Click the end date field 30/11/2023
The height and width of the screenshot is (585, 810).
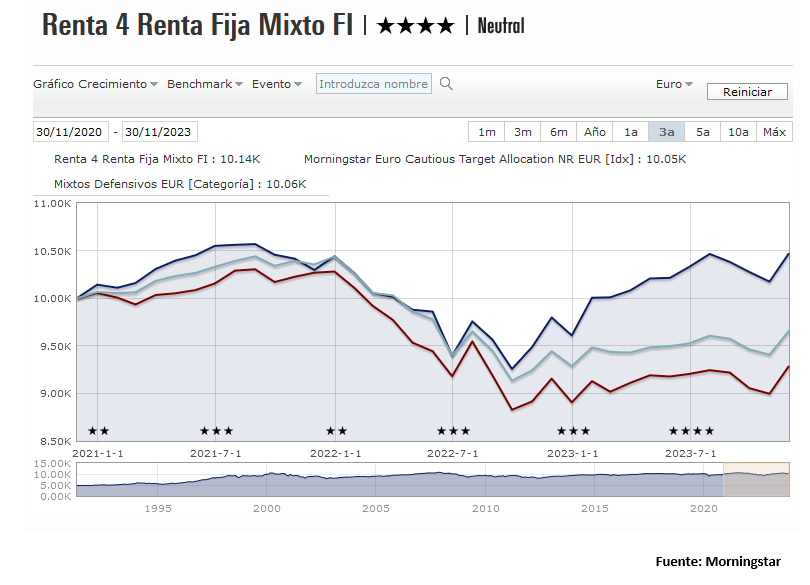(159, 132)
